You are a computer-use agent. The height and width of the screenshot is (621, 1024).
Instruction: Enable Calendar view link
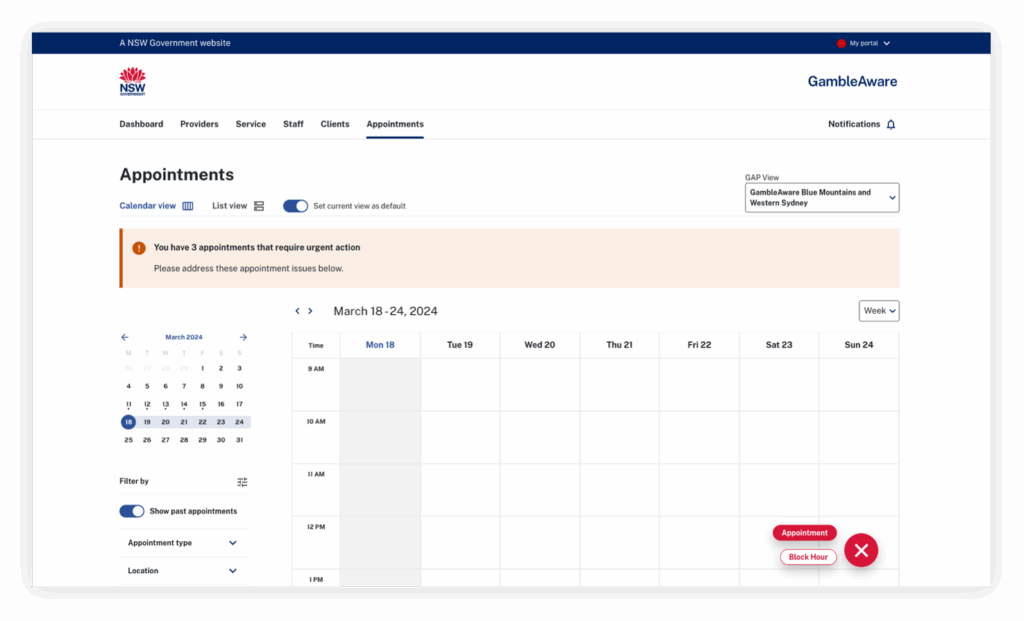[x=148, y=205]
